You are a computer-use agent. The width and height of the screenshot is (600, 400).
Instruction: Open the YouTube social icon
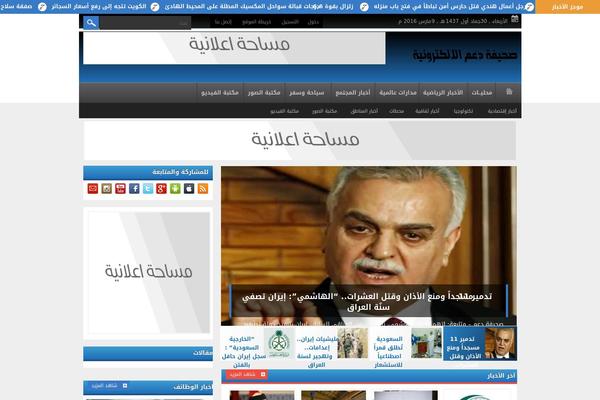(121, 189)
